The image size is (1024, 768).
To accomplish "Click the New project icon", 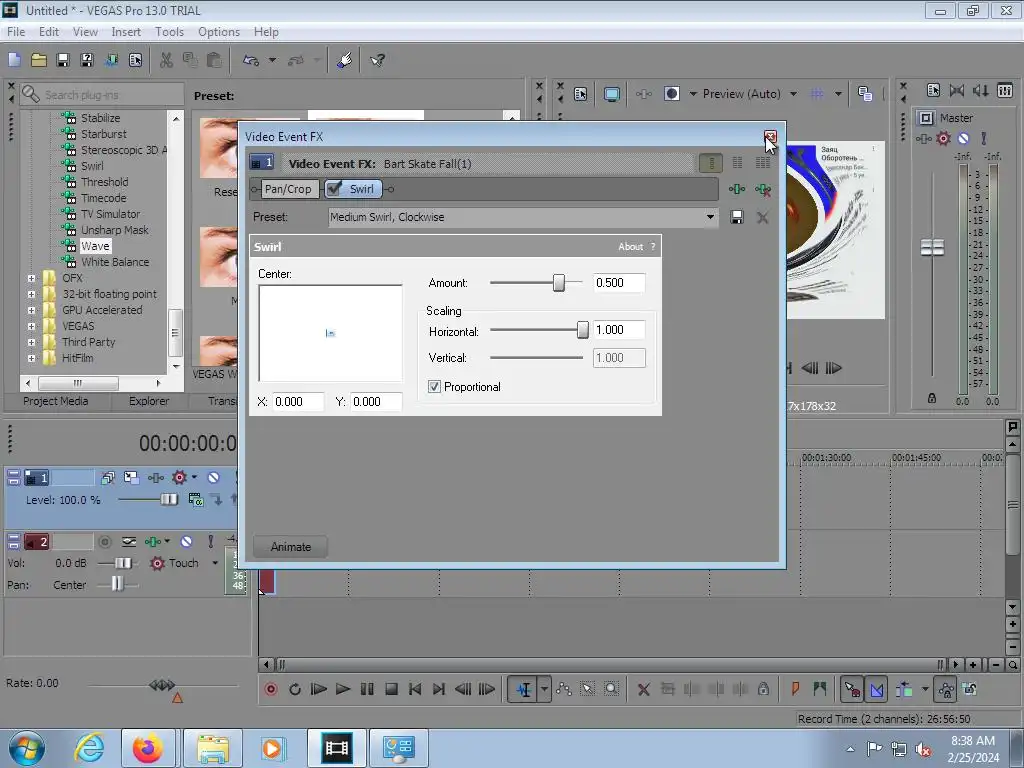I will pos(14,60).
